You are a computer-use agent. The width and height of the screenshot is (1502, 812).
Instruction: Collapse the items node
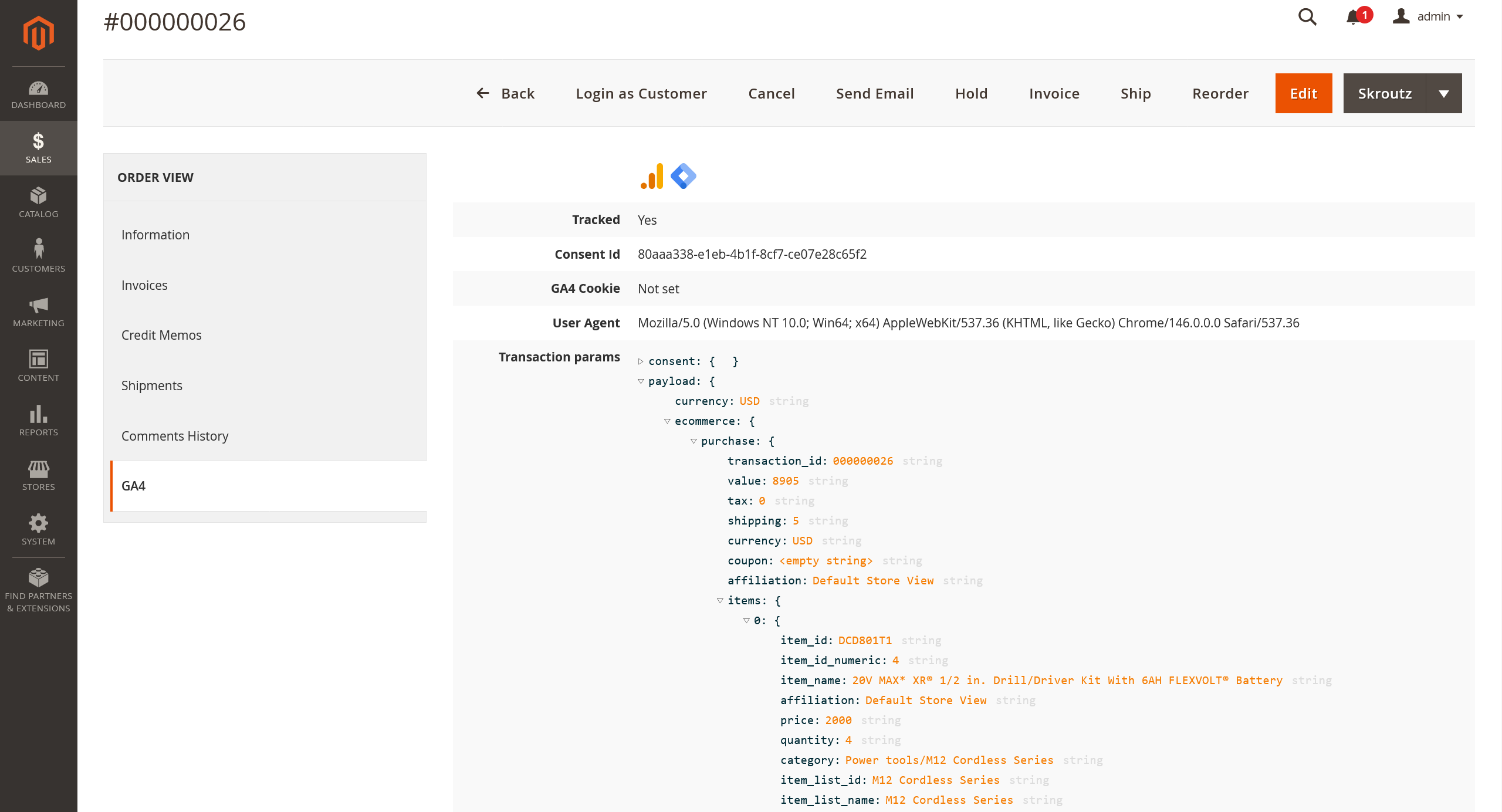(x=720, y=601)
